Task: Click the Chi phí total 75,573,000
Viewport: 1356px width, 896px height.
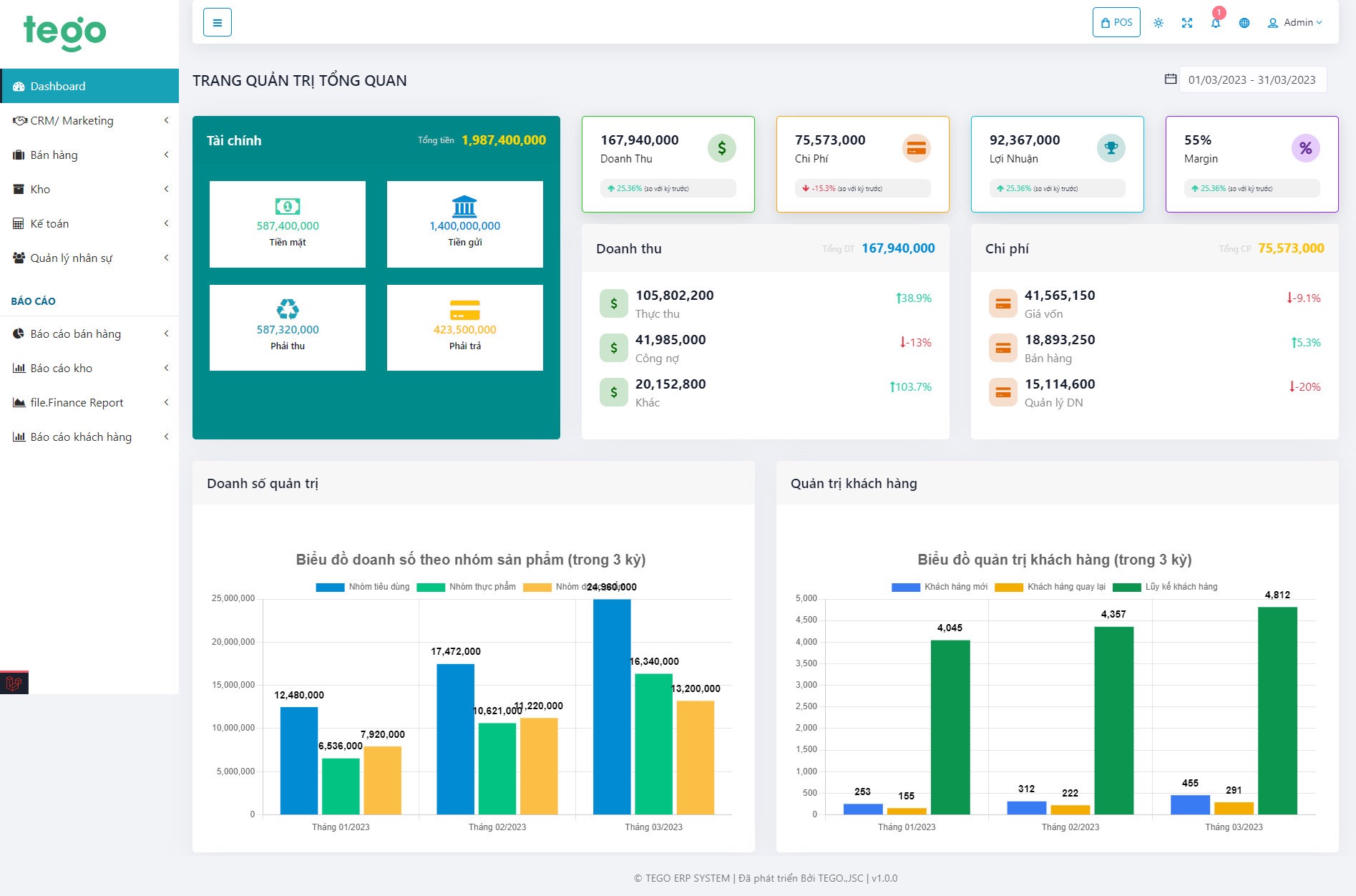Action: pos(1291,248)
